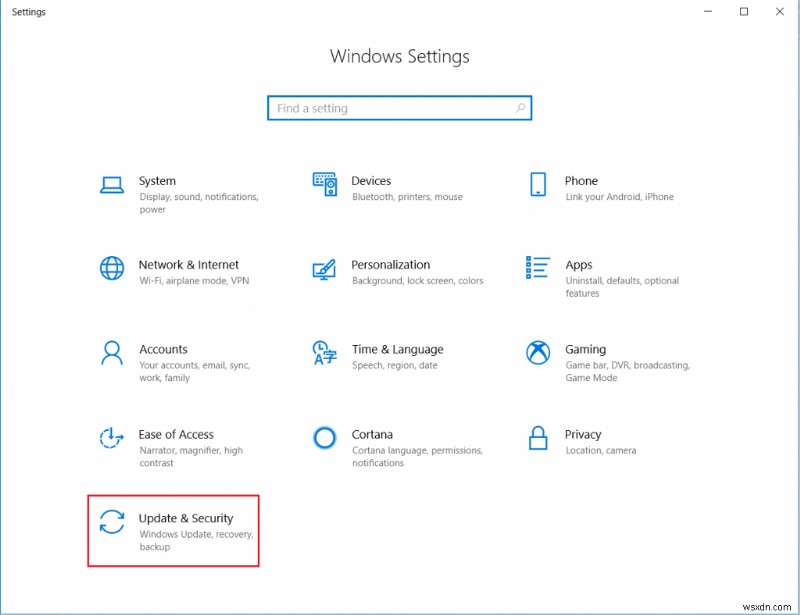This screenshot has height=615, width=800.
Task: Select the Phone heading
Action: coord(581,181)
